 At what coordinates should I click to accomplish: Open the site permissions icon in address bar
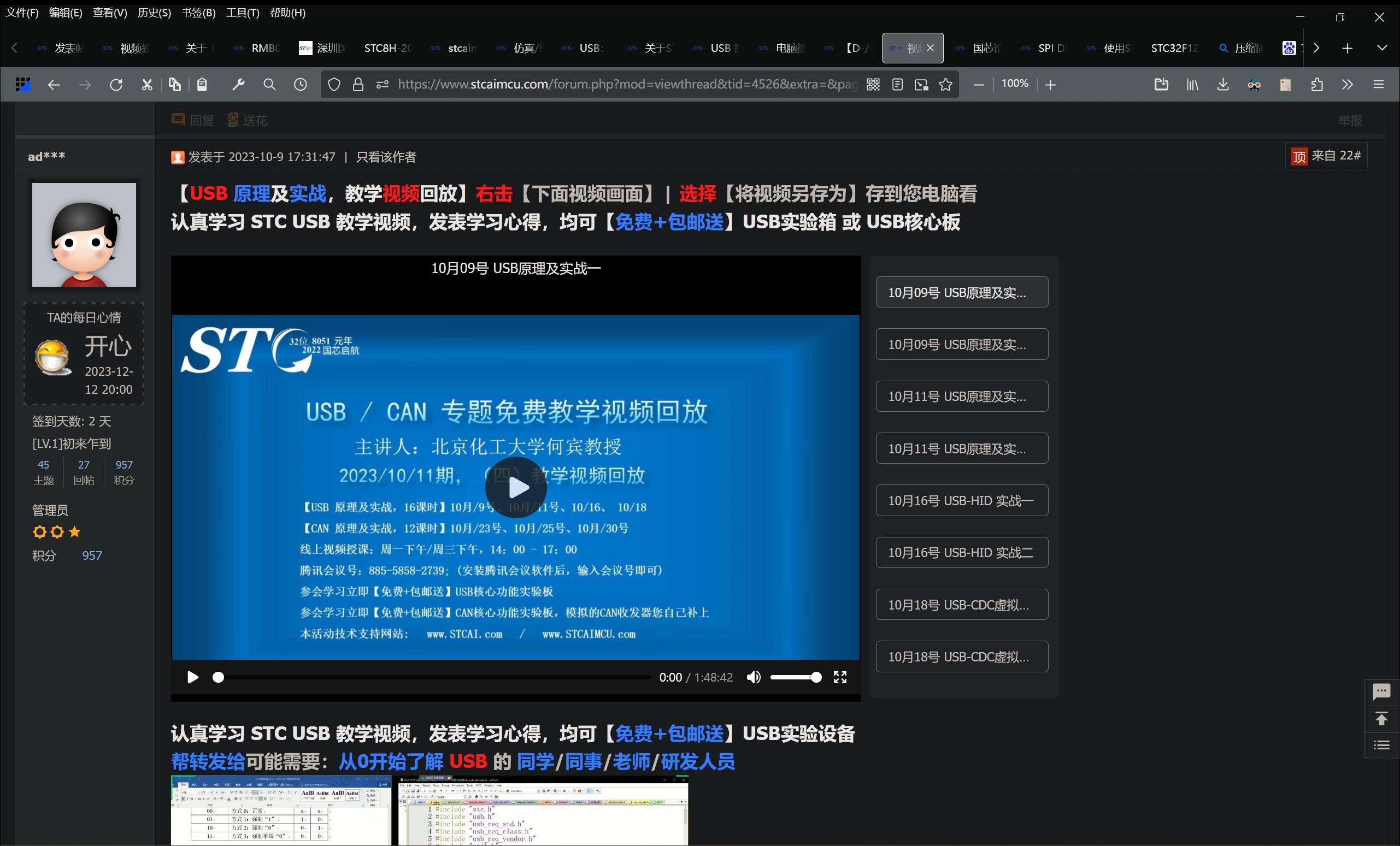coord(383,85)
